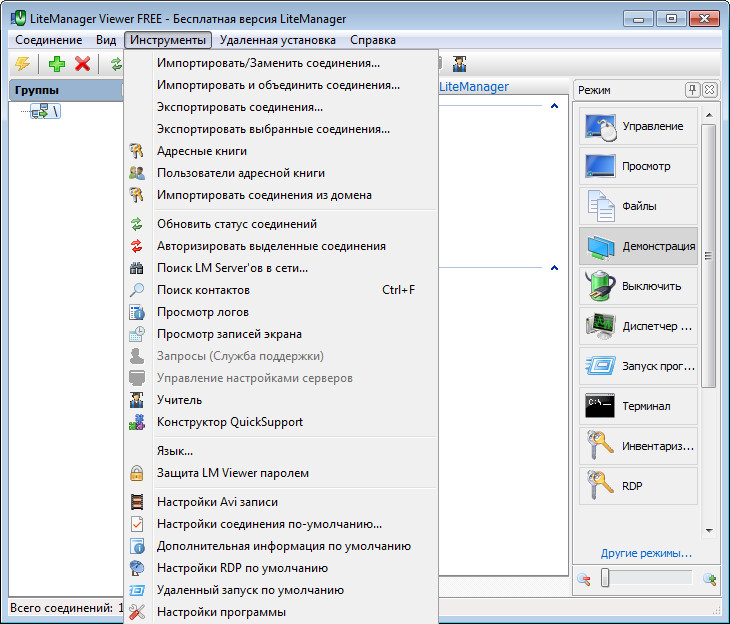Image resolution: width=730 pixels, height=624 pixels.
Task: Open the Вид menu
Action: tap(106, 40)
